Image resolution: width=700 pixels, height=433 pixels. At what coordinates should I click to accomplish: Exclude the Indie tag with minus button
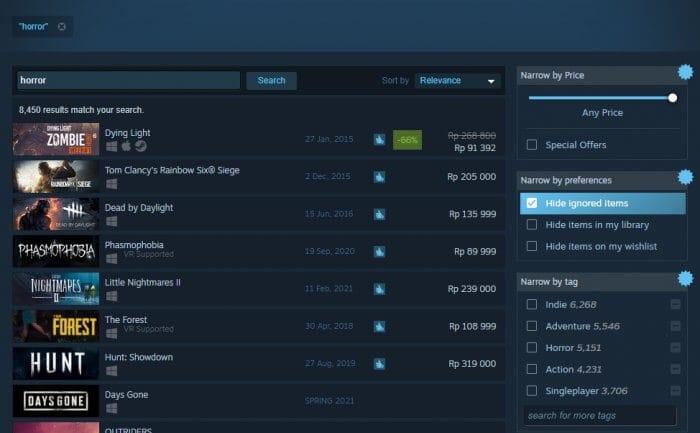tap(675, 304)
